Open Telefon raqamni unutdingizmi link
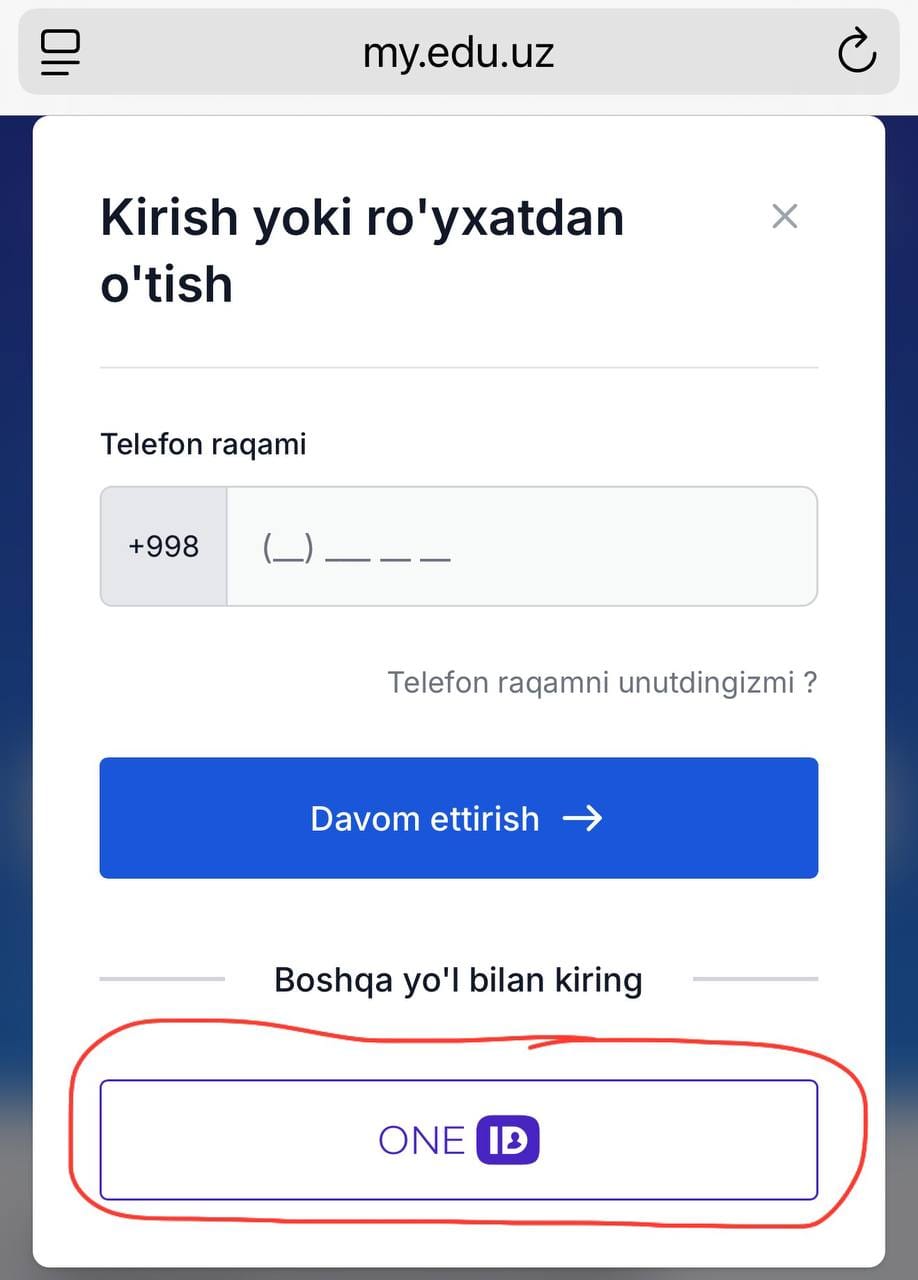This screenshot has width=918, height=1280. coord(602,683)
